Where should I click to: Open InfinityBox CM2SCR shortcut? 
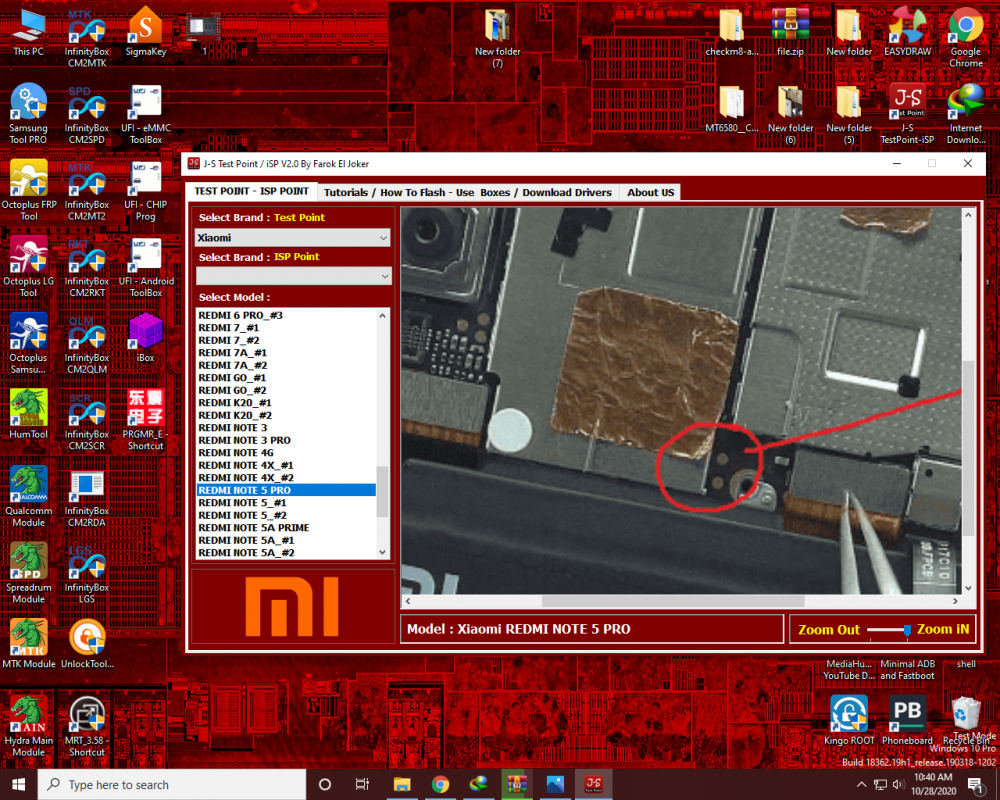tap(87, 421)
